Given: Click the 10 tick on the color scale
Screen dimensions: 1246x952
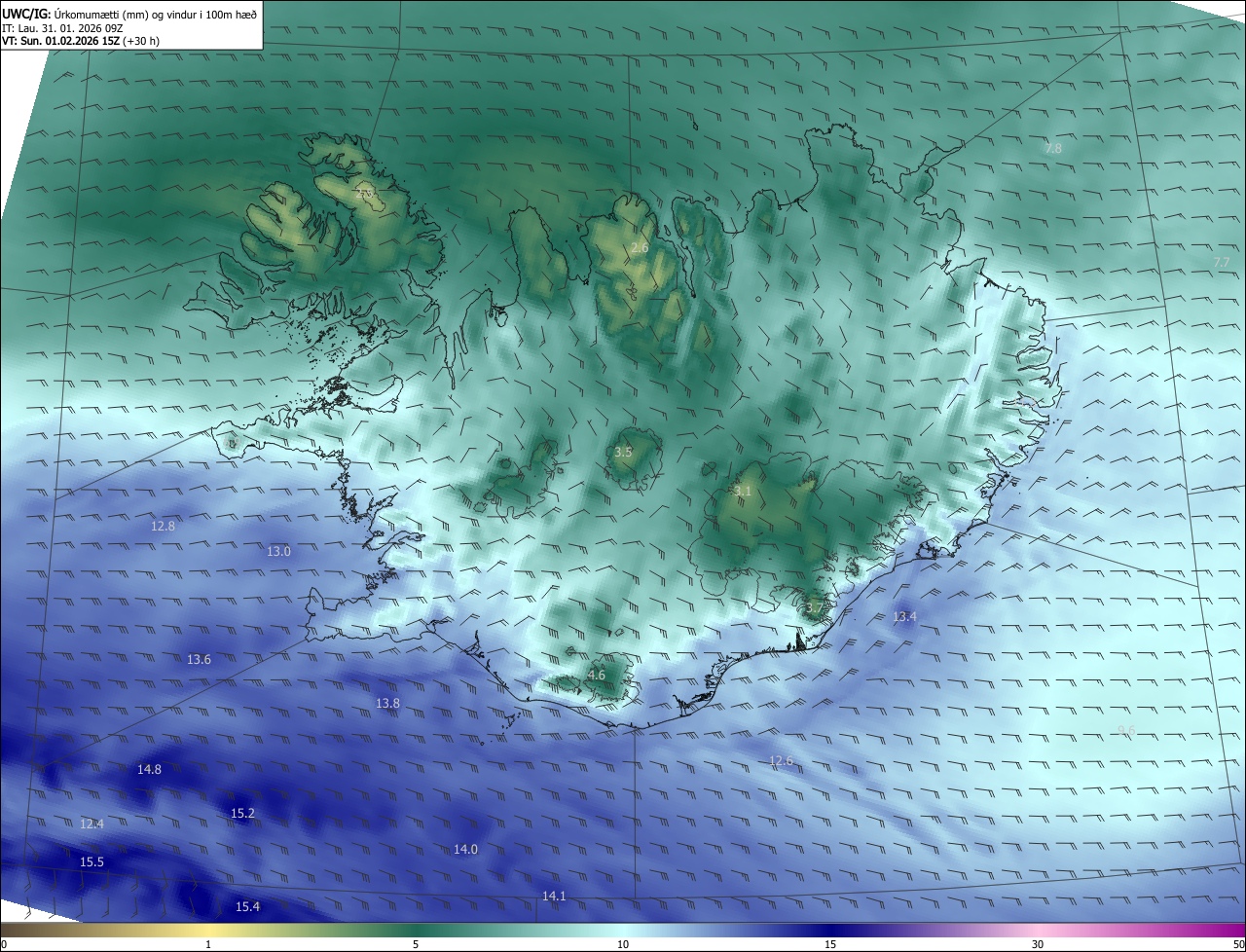Looking at the screenshot, I should [x=623, y=944].
